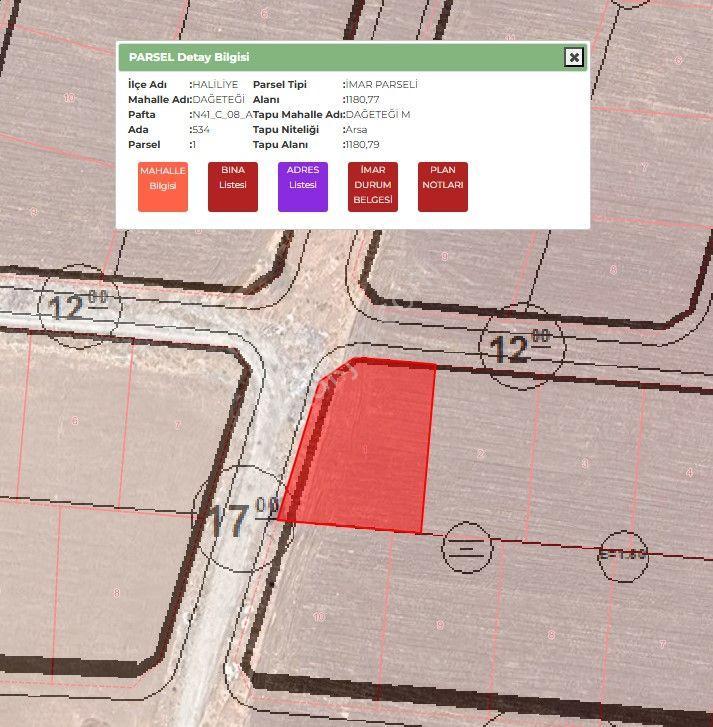The image size is (713, 727).
Task: Select parcel 2 beside the highlighted parcel
Action: [481, 453]
